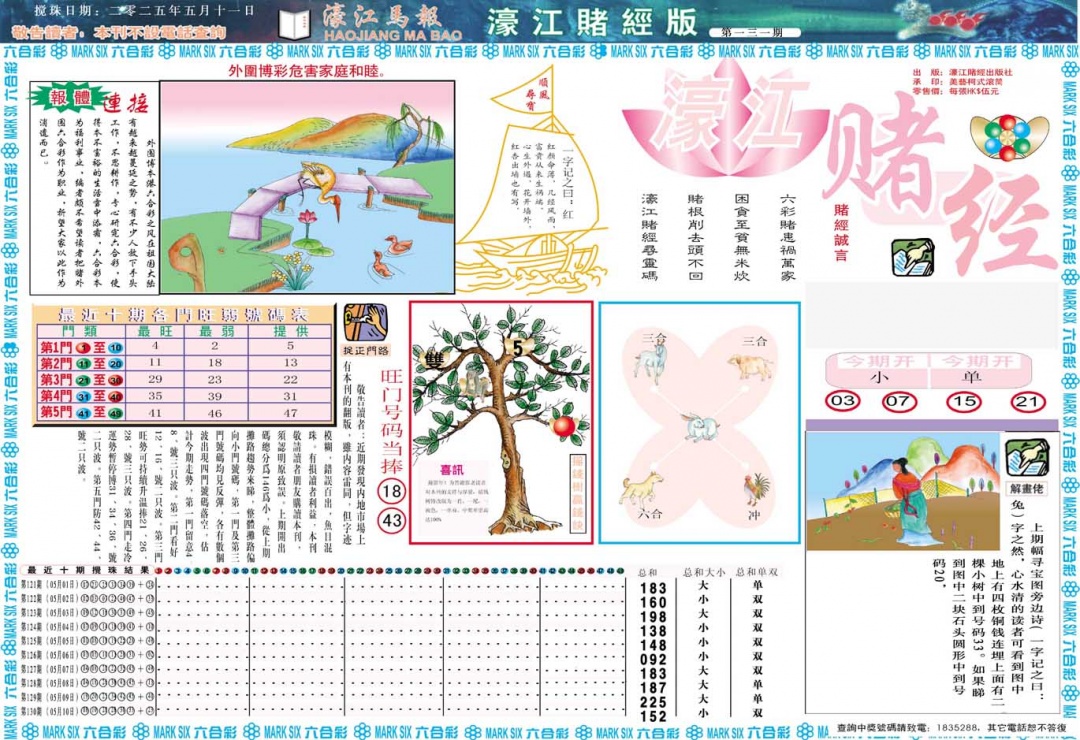The width and height of the screenshot is (1080, 740).
Task: Click the 解画佬 hand-and-paper icon
Action: pyautogui.click(x=1025, y=460)
